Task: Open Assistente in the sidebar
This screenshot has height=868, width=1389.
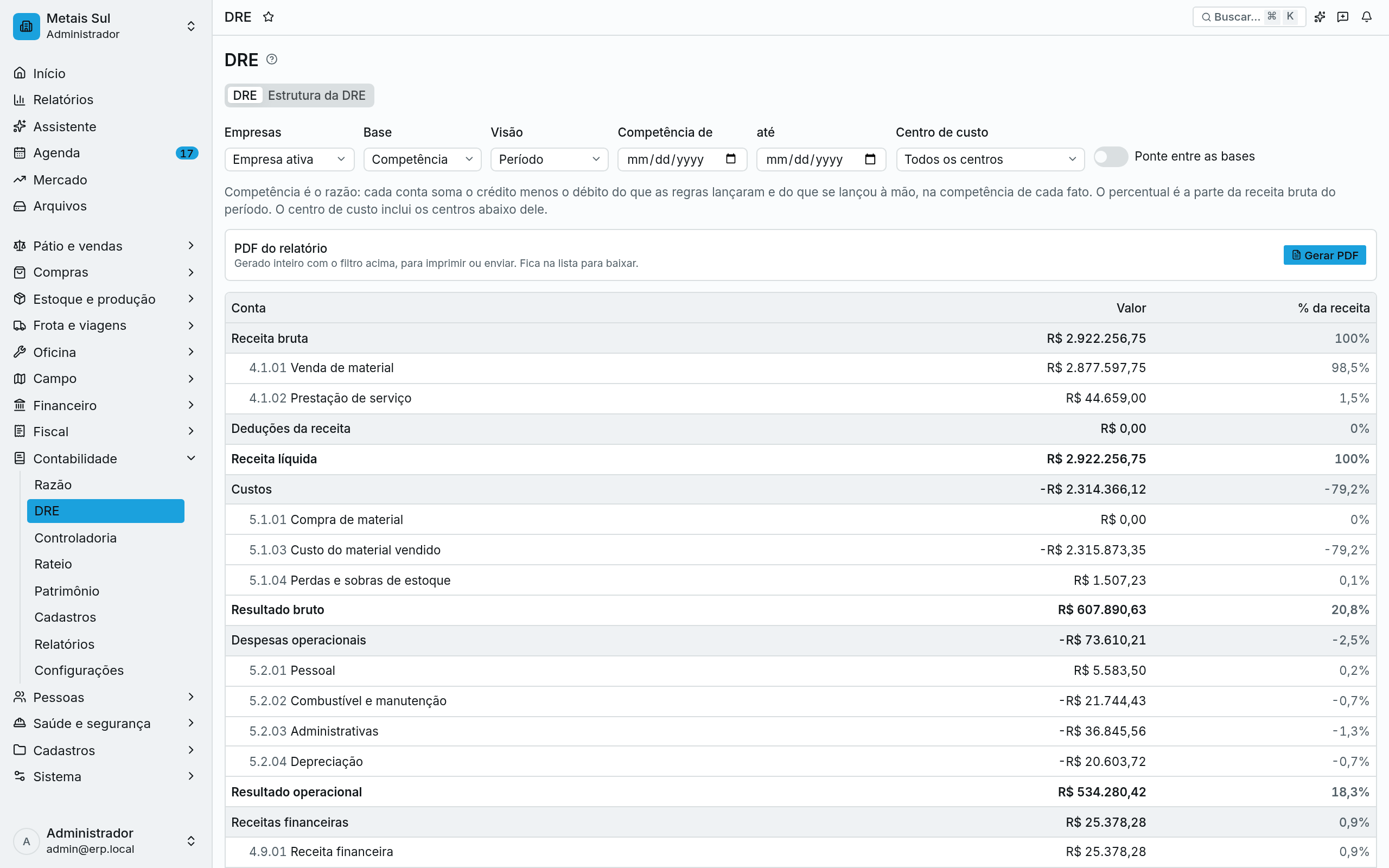Action: point(106,126)
